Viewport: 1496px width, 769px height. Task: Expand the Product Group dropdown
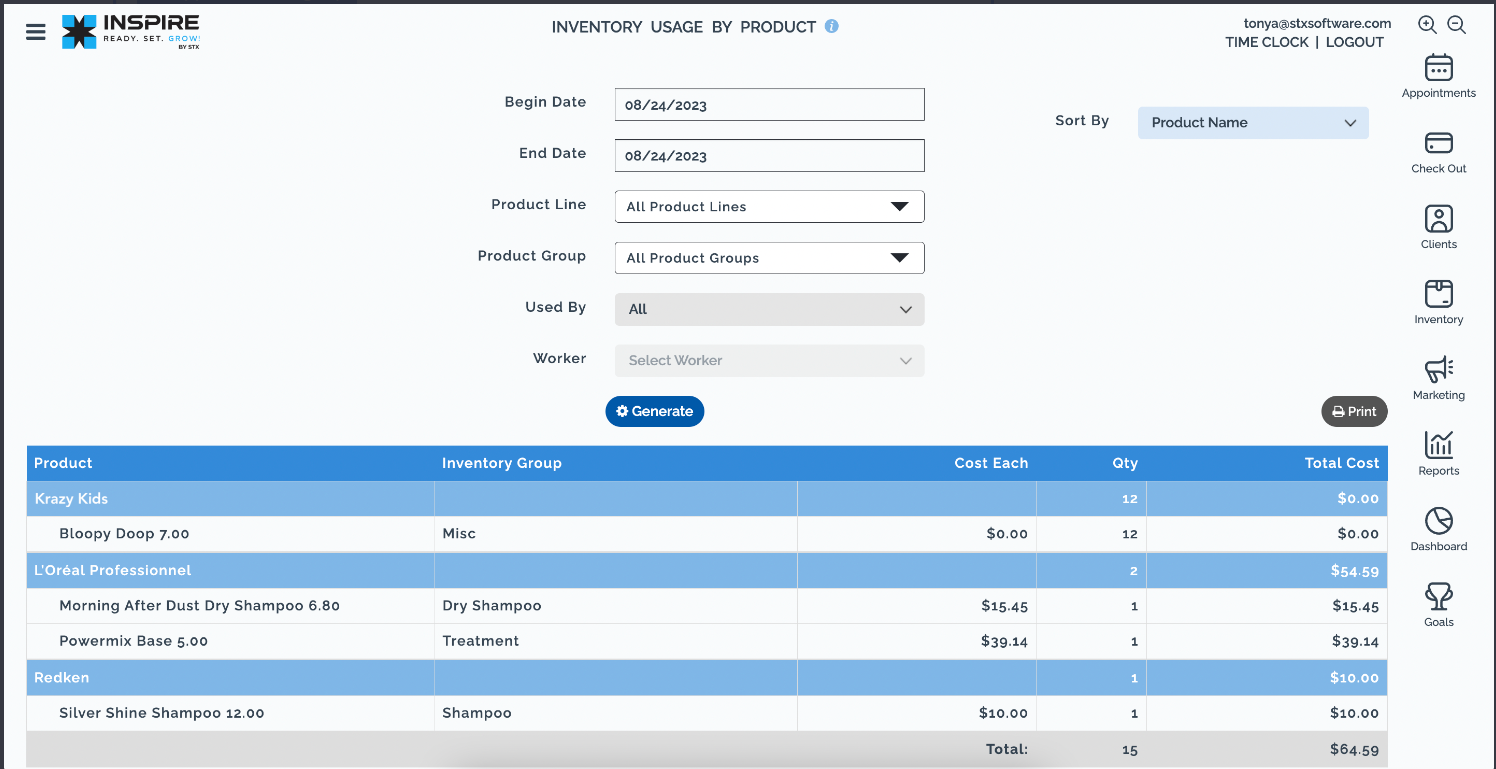[769, 258]
